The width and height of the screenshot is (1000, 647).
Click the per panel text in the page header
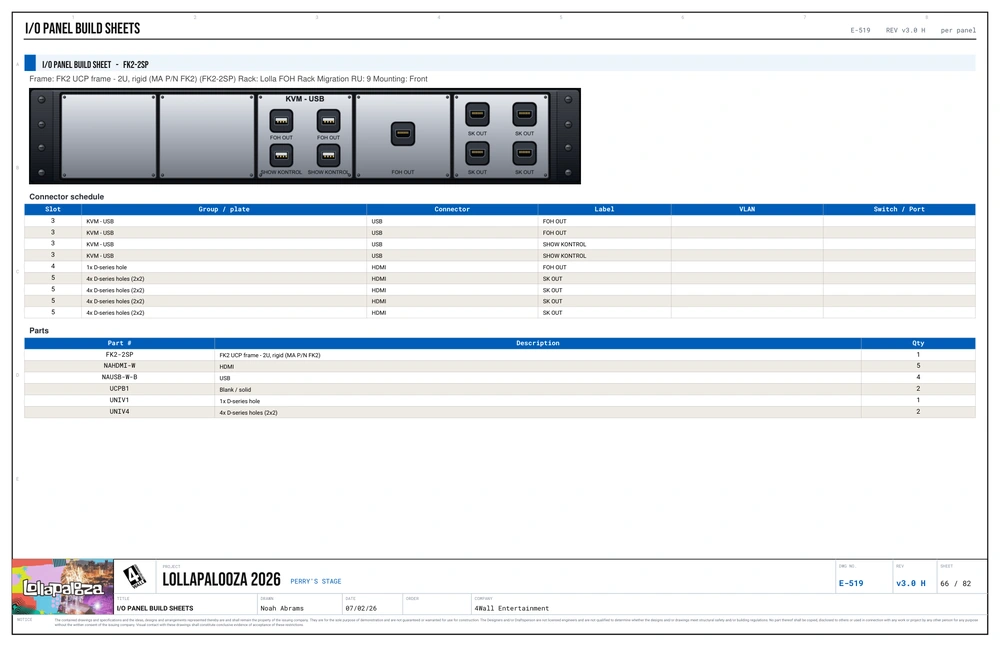click(958, 31)
